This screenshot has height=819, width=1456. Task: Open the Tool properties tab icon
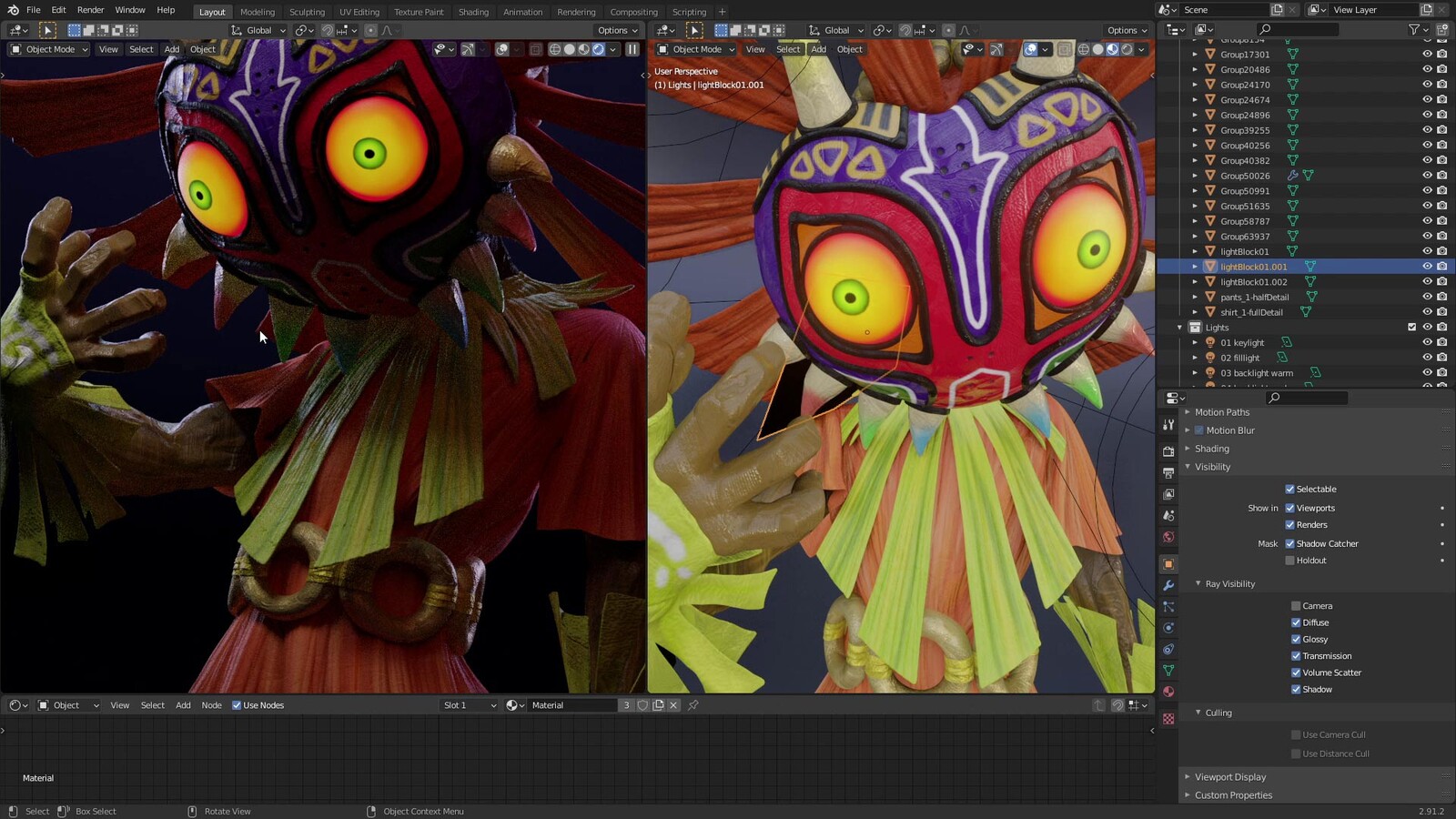point(1168,425)
